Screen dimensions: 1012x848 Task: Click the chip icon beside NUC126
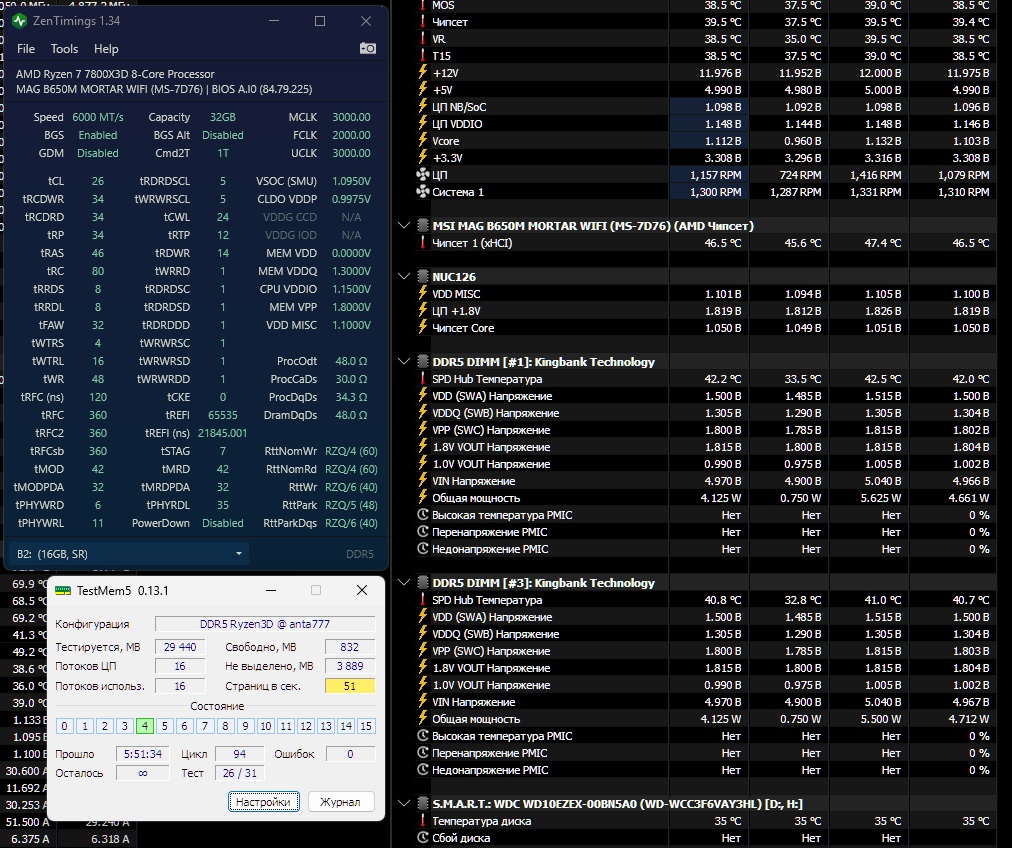coord(423,276)
